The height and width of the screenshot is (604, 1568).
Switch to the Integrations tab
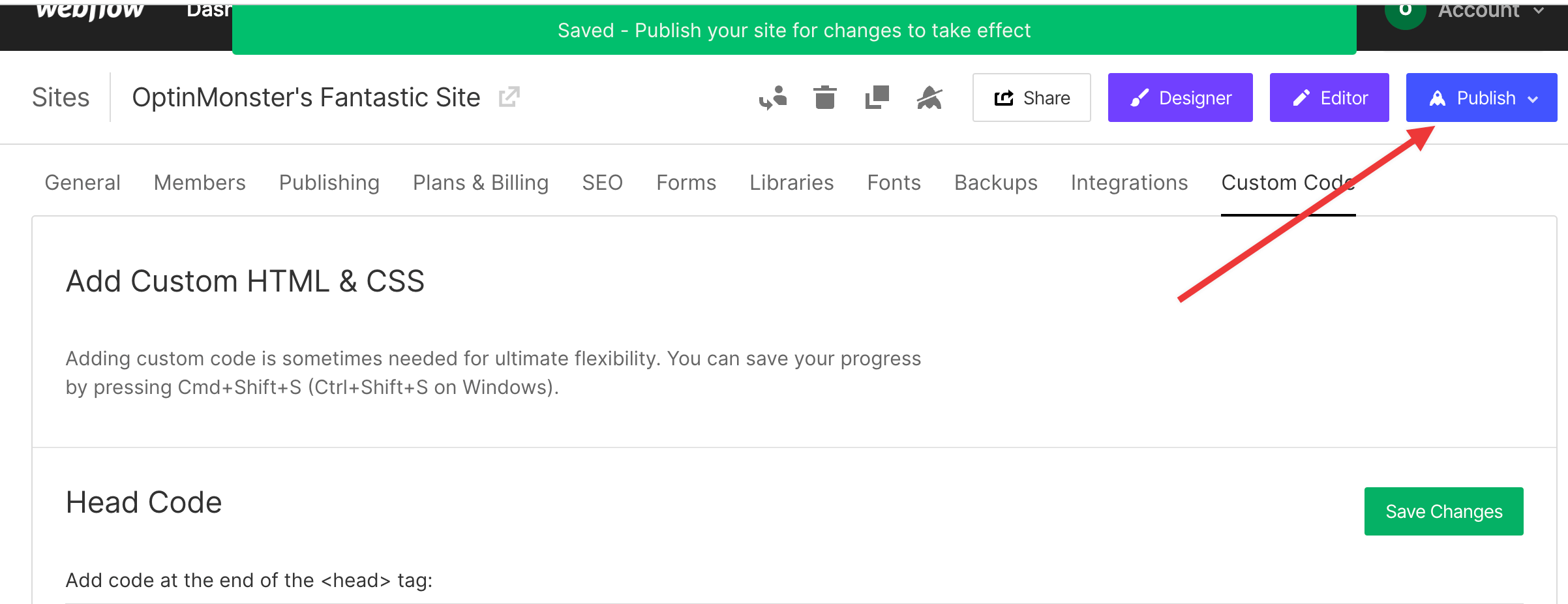pos(1129,183)
